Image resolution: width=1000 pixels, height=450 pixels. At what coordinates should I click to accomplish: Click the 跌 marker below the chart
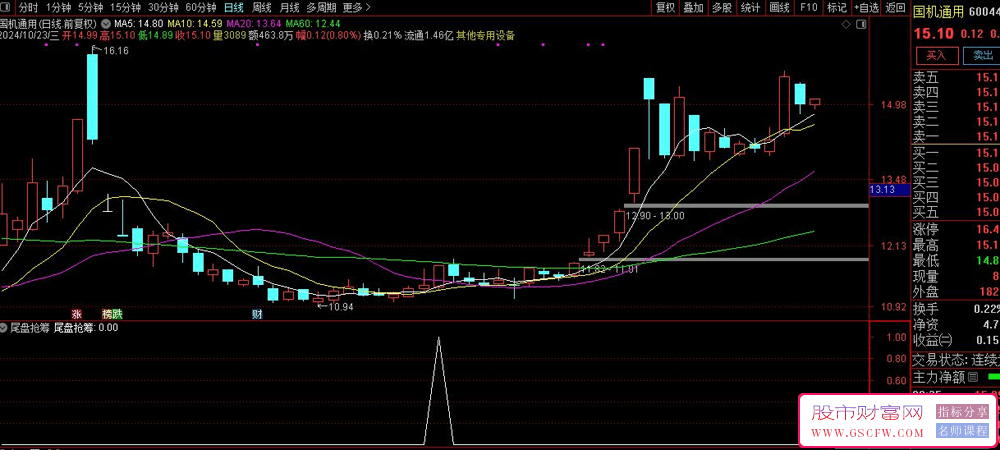click(x=117, y=314)
